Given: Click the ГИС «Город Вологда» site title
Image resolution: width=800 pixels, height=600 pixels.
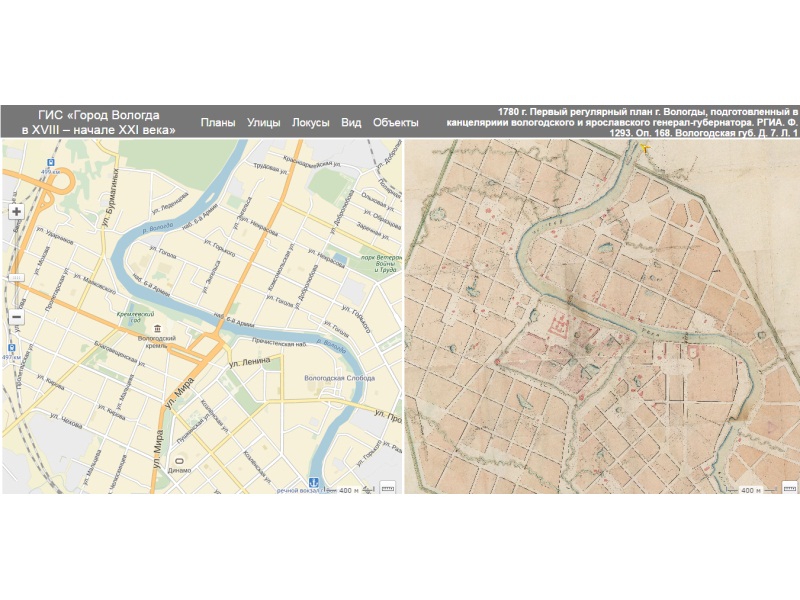Looking at the screenshot, I should (99, 122).
